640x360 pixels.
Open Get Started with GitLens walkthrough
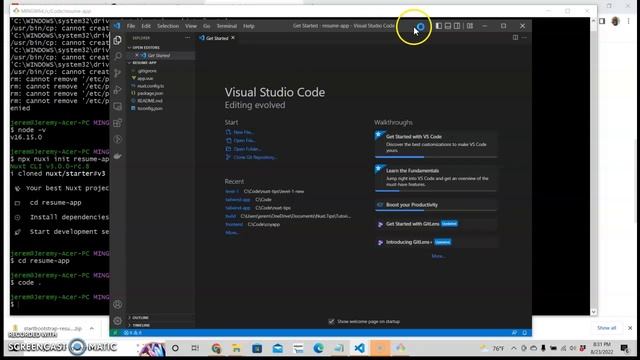[436, 224]
